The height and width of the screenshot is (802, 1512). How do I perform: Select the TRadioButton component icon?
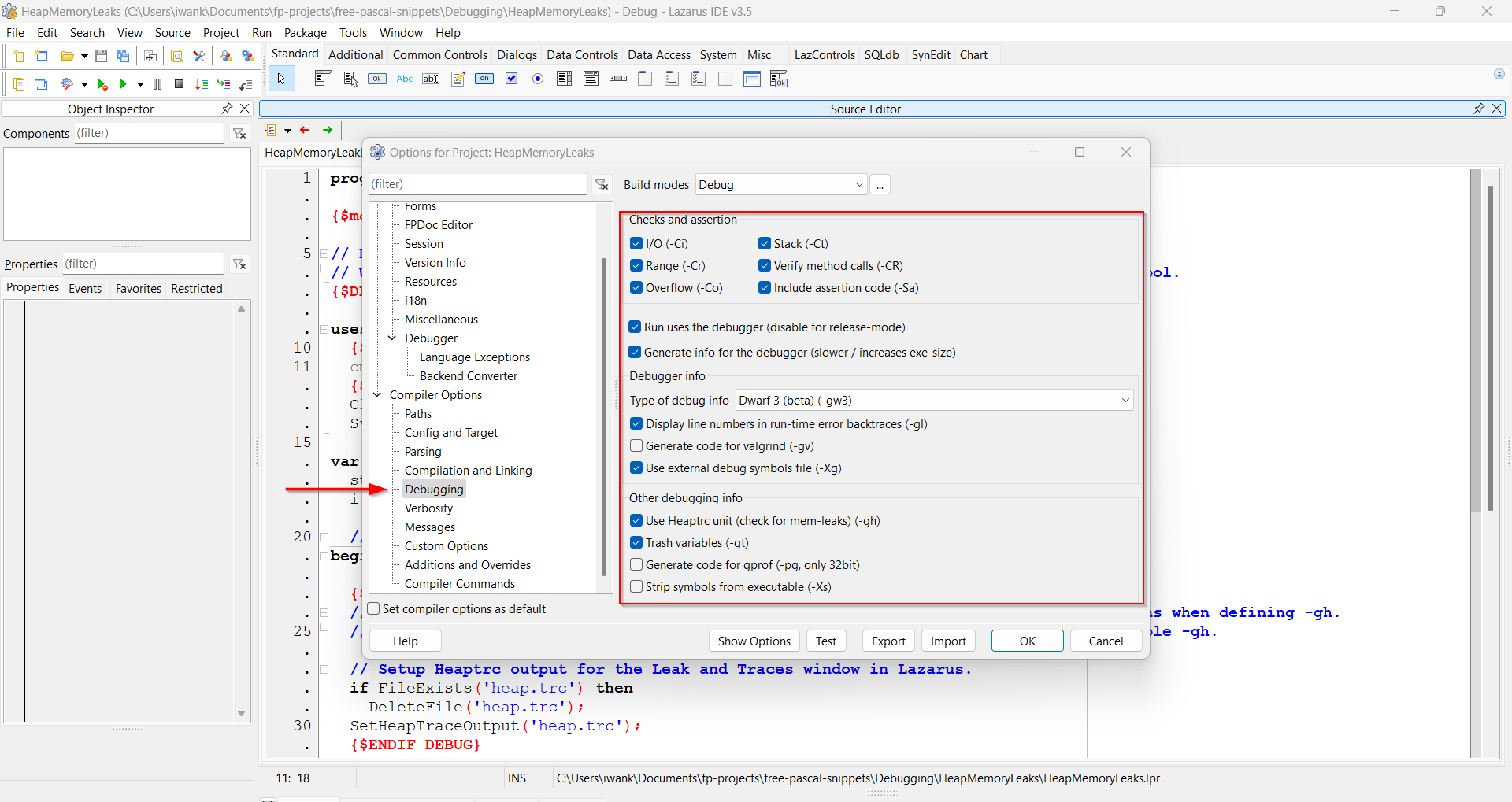[538, 79]
